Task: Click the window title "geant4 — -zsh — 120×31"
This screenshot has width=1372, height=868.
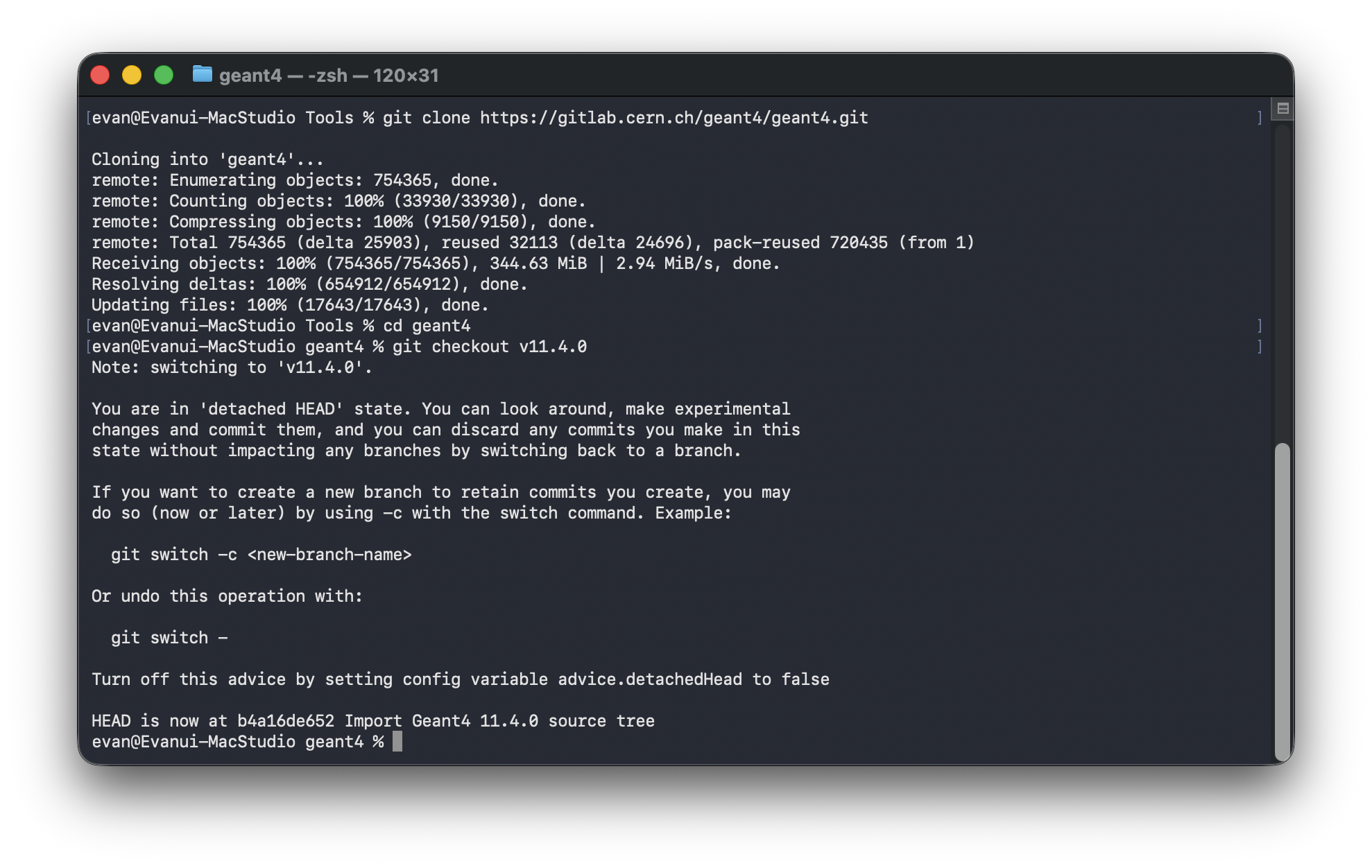Action: pyautogui.click(x=329, y=75)
